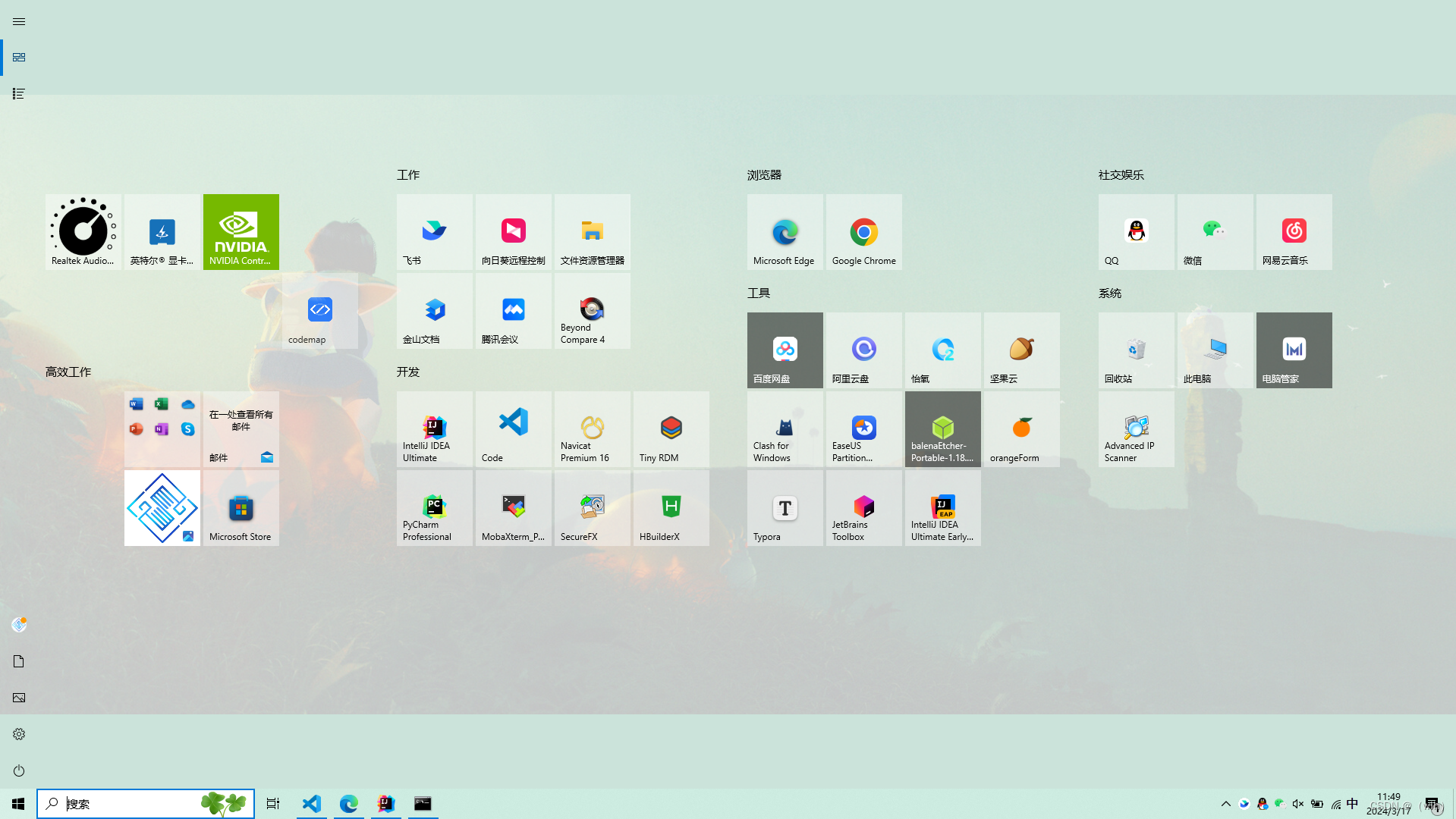The height and width of the screenshot is (819, 1456).
Task: Click the muted volume tray icon
Action: pos(1298,804)
